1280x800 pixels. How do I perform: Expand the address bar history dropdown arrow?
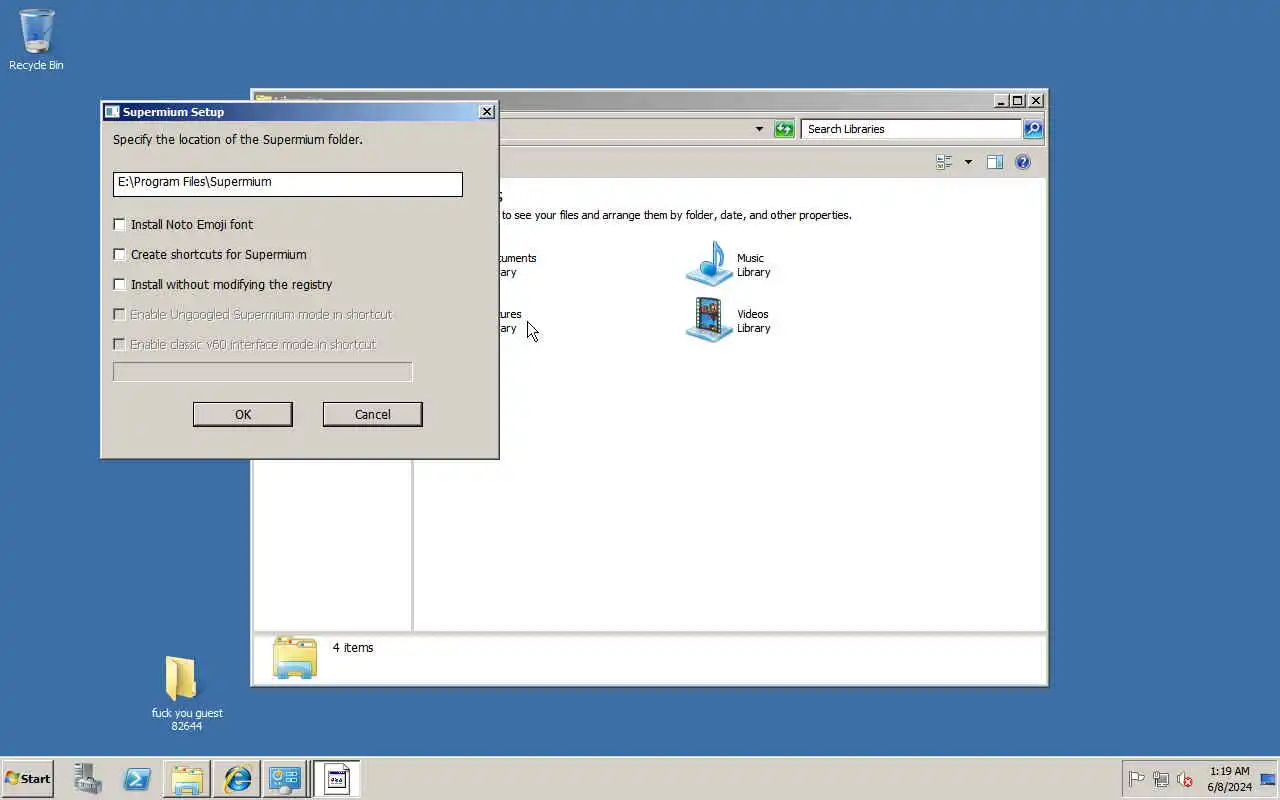pos(759,129)
